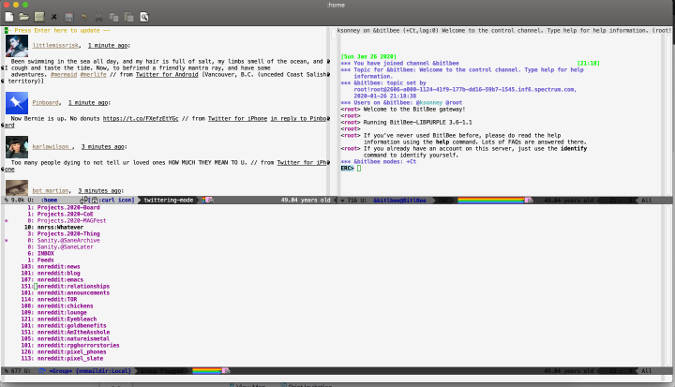The height and width of the screenshot is (387, 675).
Task: Open the nnreddit:lounge group
Action: point(62,313)
